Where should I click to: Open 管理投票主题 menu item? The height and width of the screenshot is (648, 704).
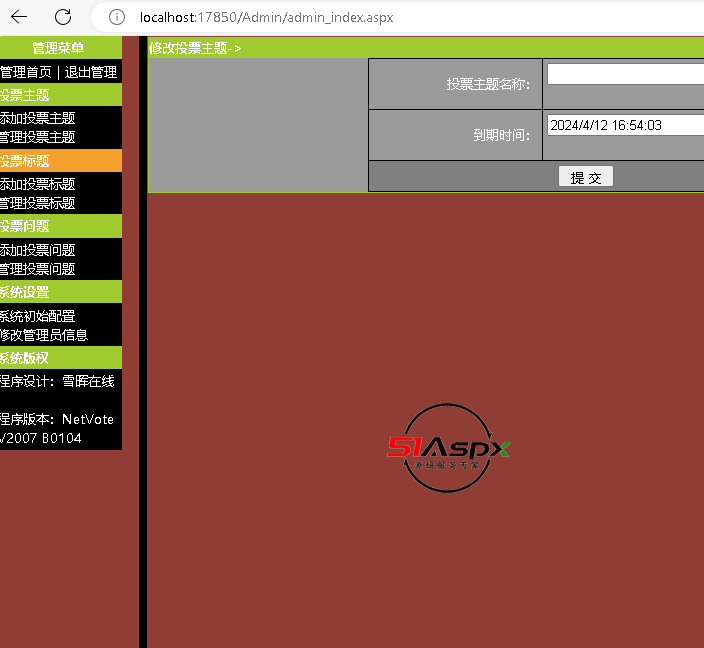click(x=38, y=137)
